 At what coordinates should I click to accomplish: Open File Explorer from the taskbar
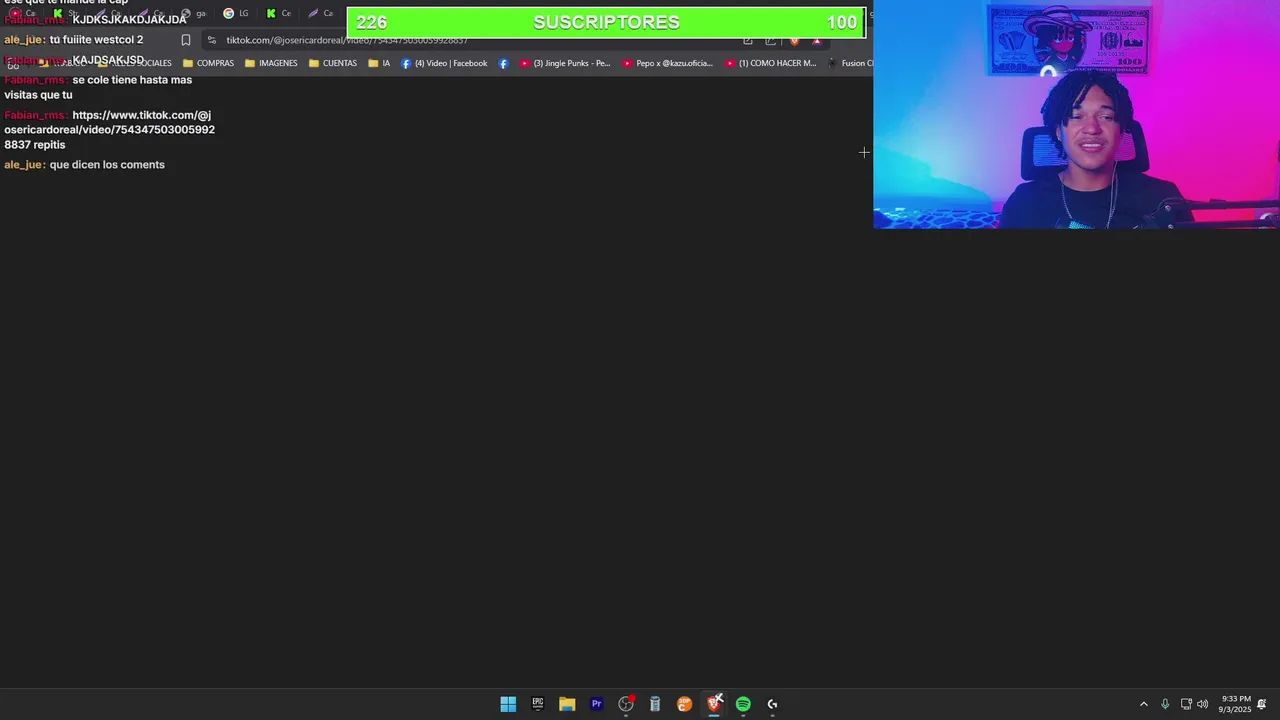(x=567, y=704)
